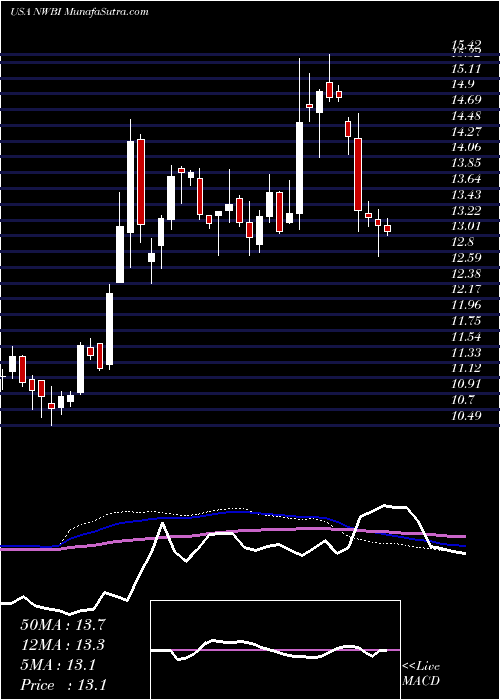Click the 13.64 price axis label
Image resolution: width=500 pixels, height=700 pixels.
coord(466,179)
